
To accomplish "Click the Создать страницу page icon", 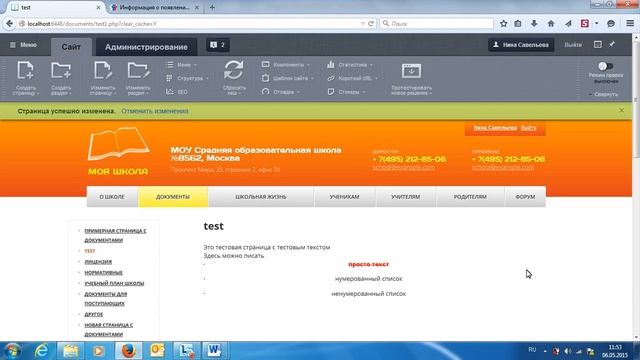I will [25, 70].
